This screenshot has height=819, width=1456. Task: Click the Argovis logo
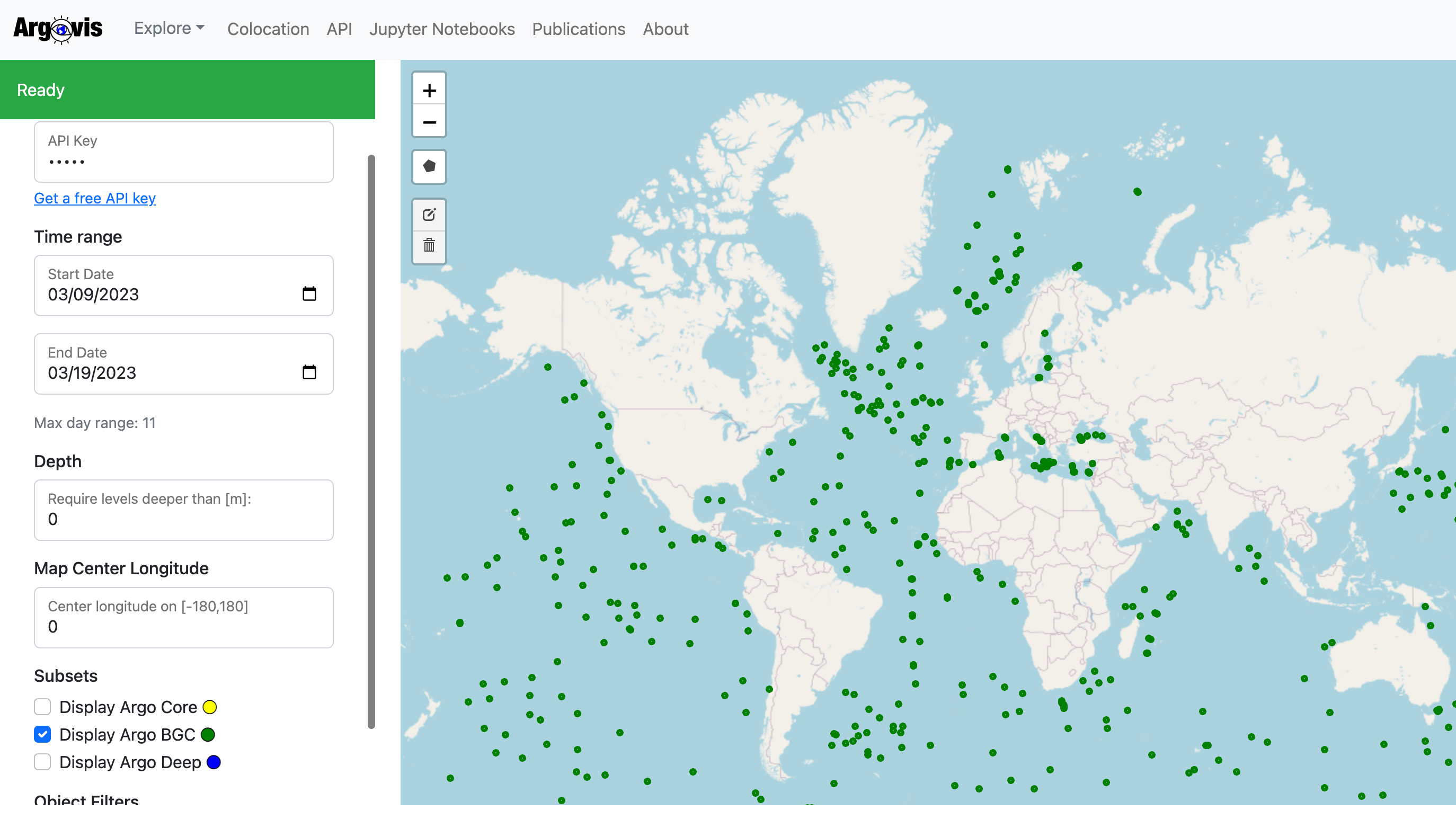click(x=58, y=29)
